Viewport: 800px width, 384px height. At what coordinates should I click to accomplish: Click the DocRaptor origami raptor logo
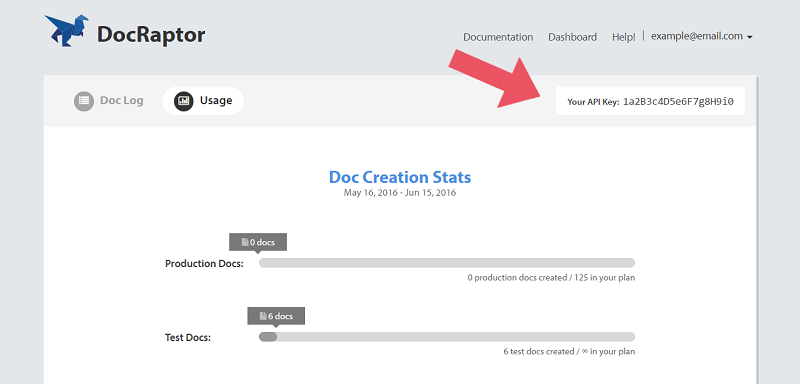click(x=67, y=31)
